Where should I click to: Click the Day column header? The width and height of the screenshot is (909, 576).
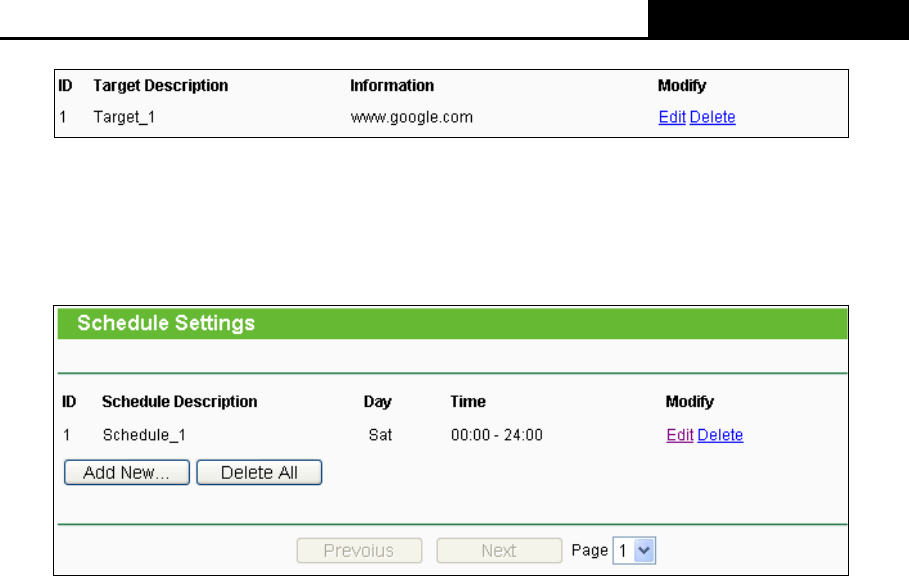(x=377, y=402)
